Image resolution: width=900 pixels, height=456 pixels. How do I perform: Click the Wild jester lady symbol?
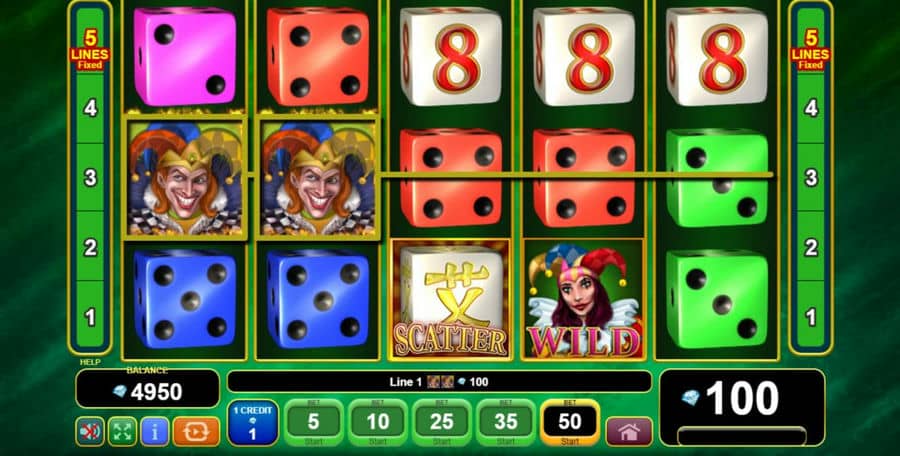point(584,299)
